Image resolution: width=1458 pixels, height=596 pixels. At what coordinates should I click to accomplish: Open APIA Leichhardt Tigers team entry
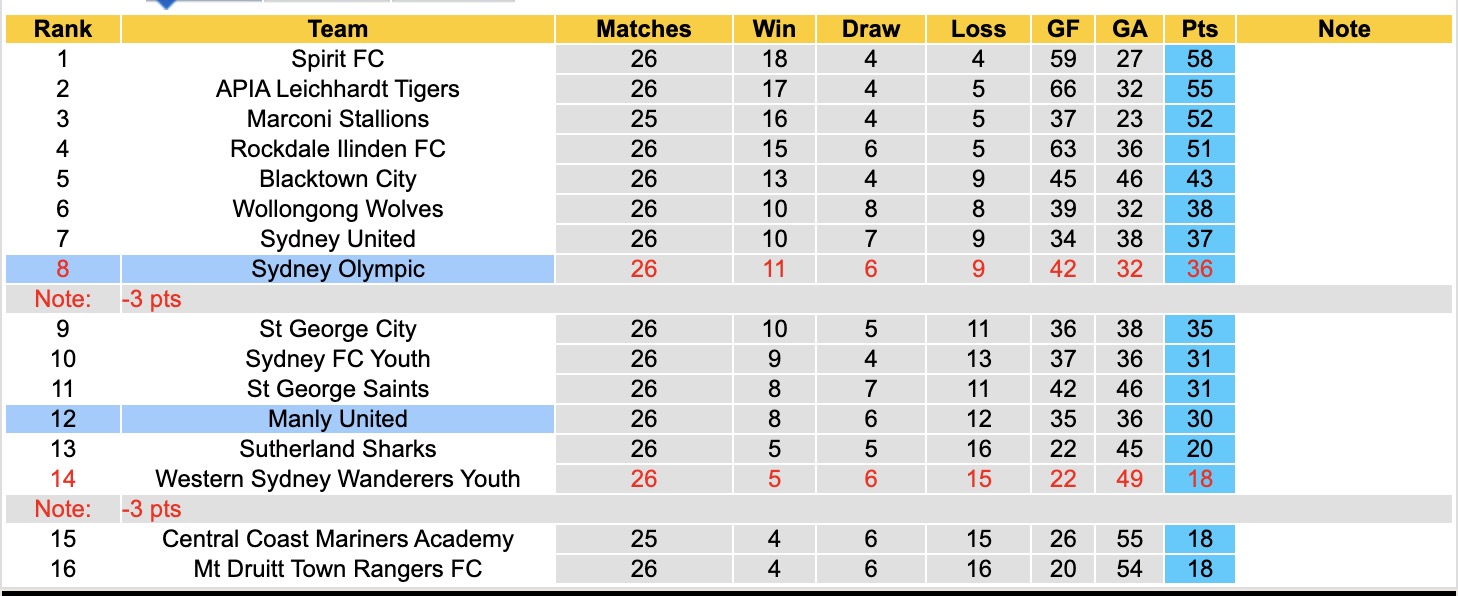coord(338,89)
